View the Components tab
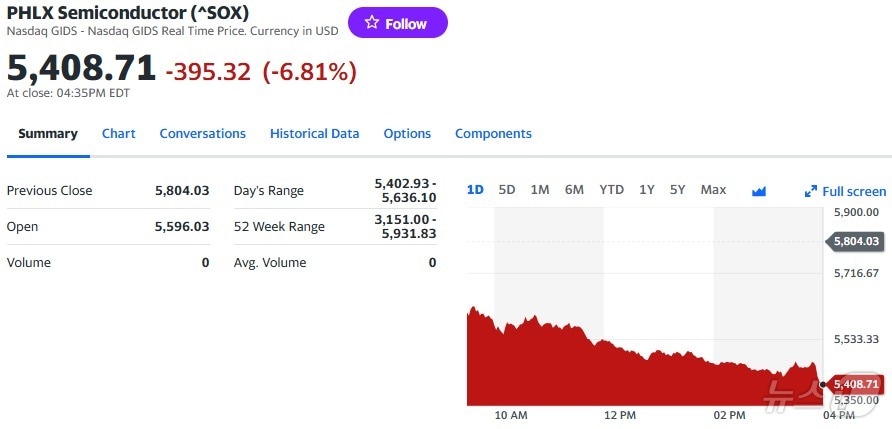 coord(493,133)
